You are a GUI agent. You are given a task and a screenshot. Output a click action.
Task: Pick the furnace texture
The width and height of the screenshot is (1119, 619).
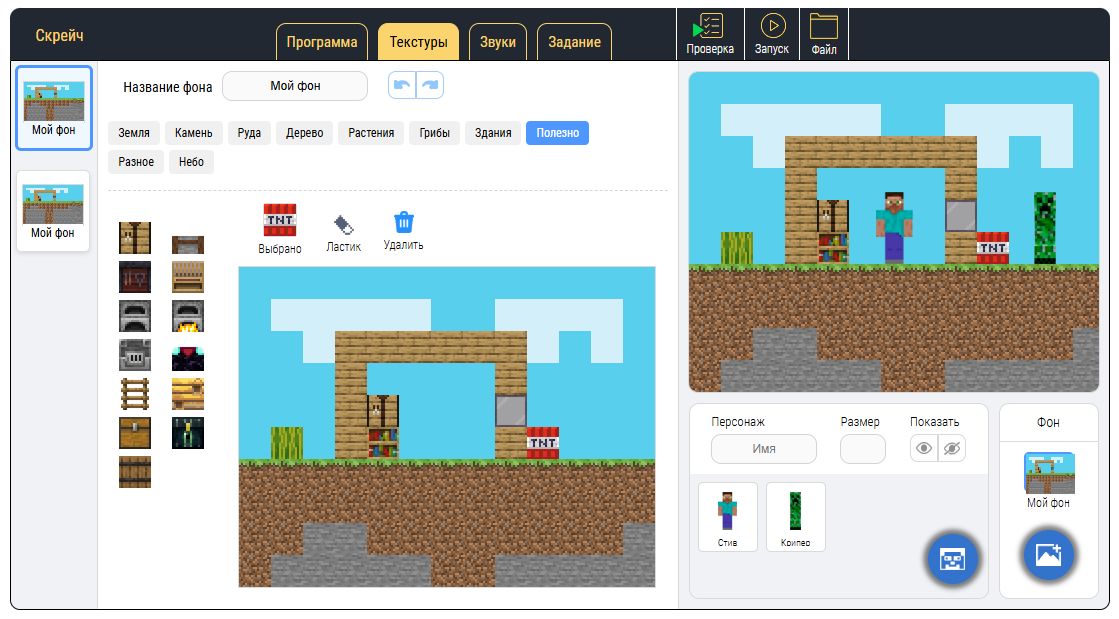(136, 315)
